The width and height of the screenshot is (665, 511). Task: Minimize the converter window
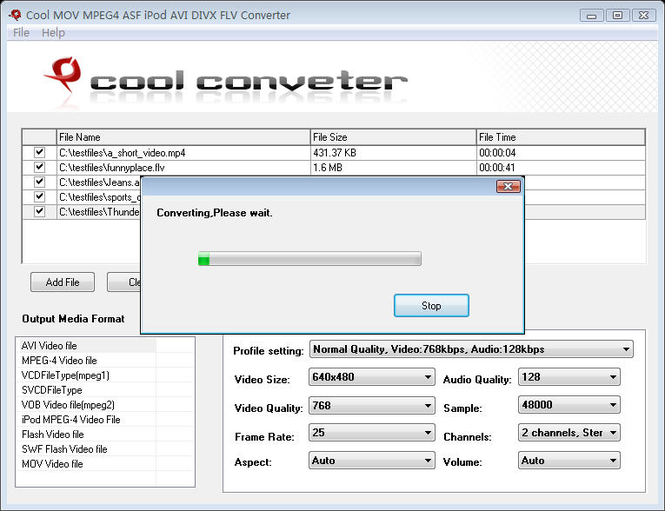(592, 16)
